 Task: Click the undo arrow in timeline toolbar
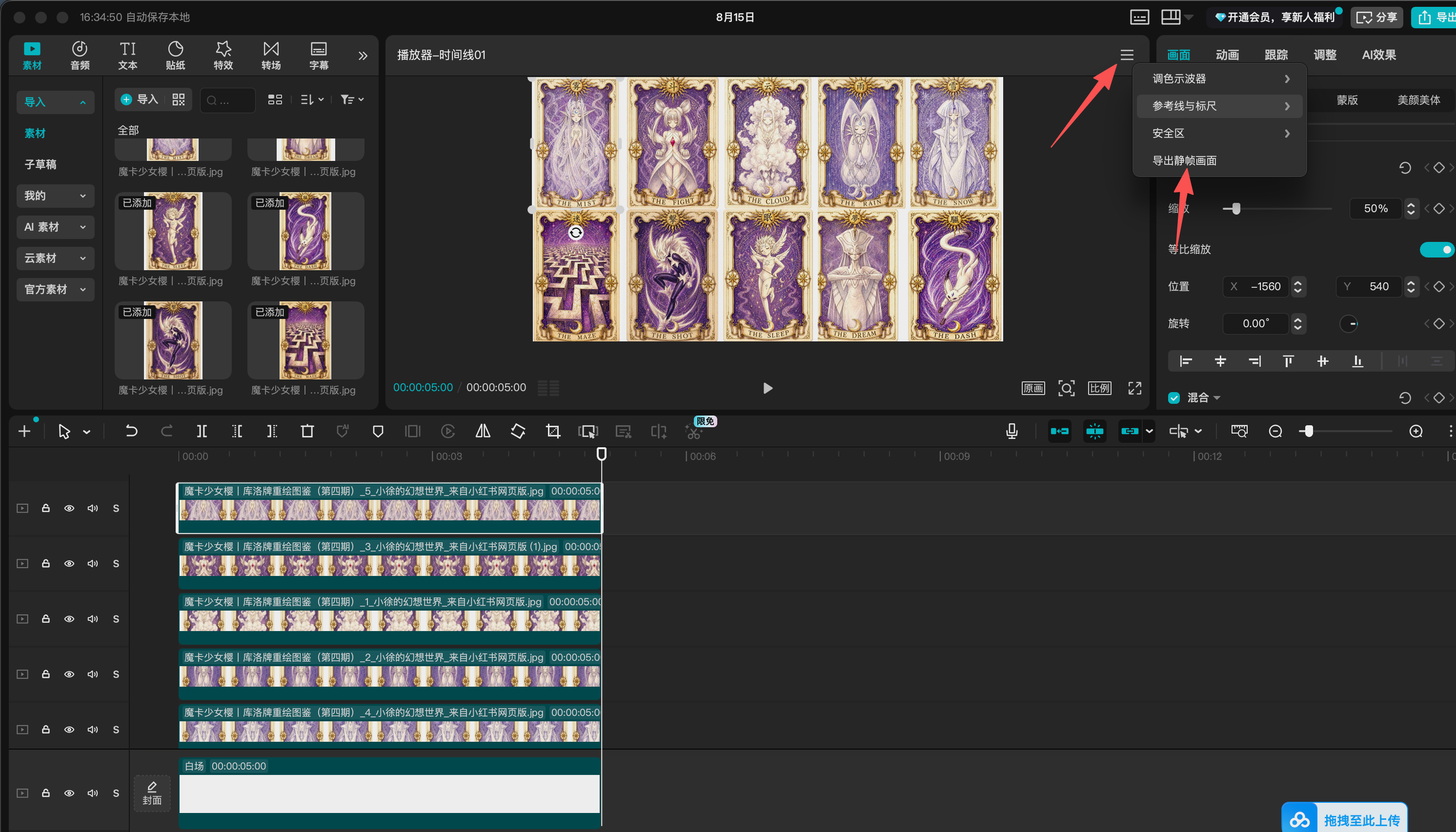tap(131, 431)
